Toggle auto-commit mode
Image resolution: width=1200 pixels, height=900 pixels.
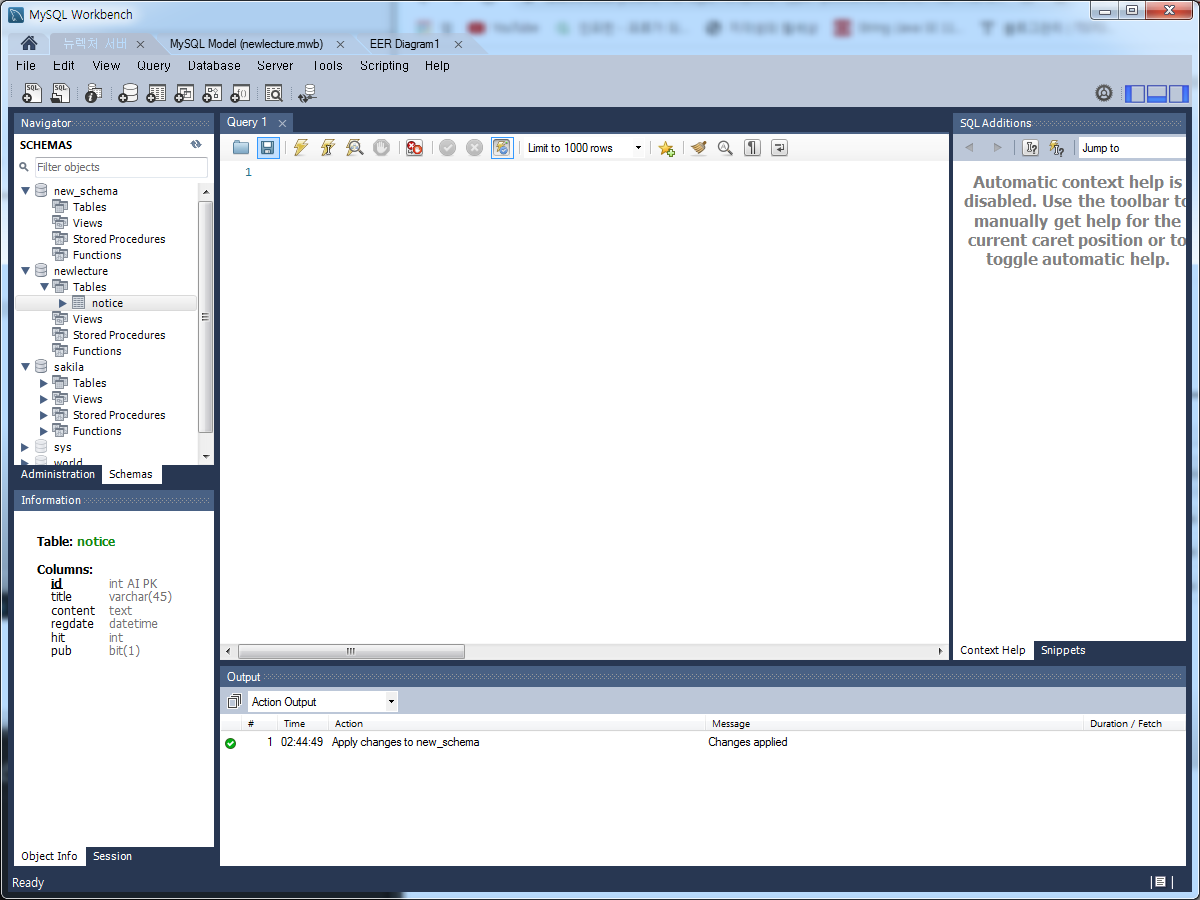502,148
